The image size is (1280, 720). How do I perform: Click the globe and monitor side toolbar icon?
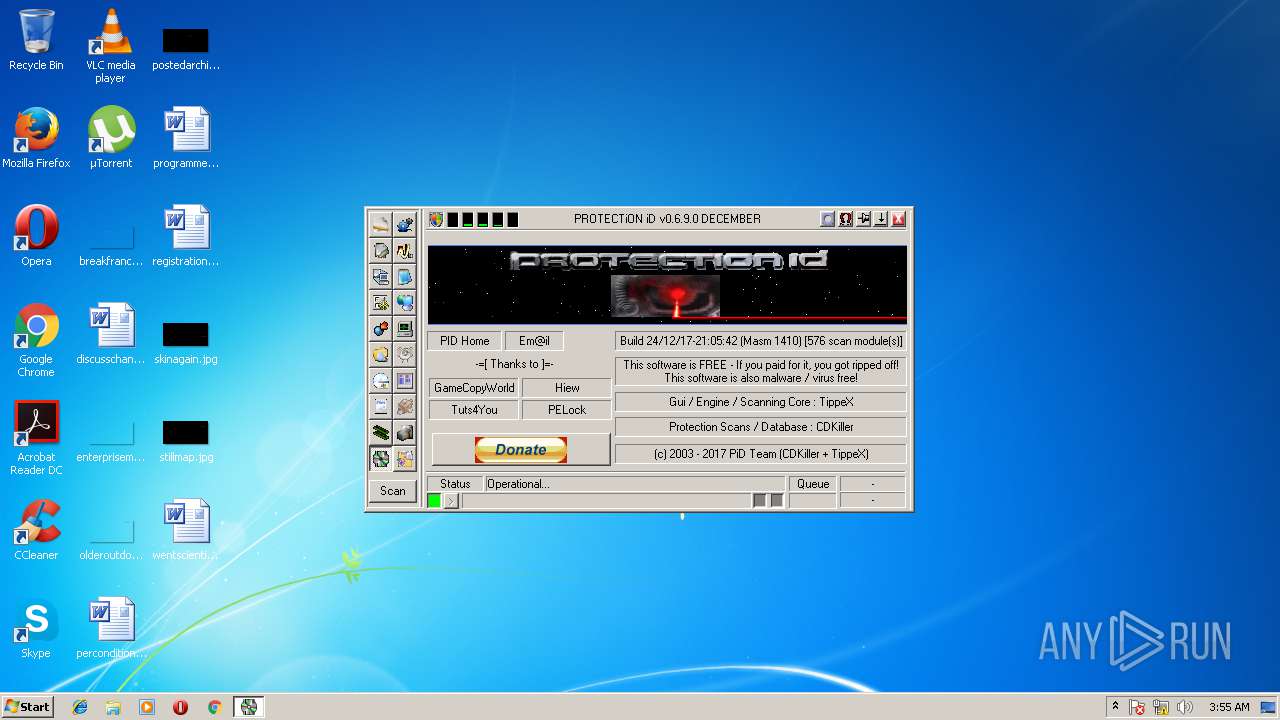[405, 302]
